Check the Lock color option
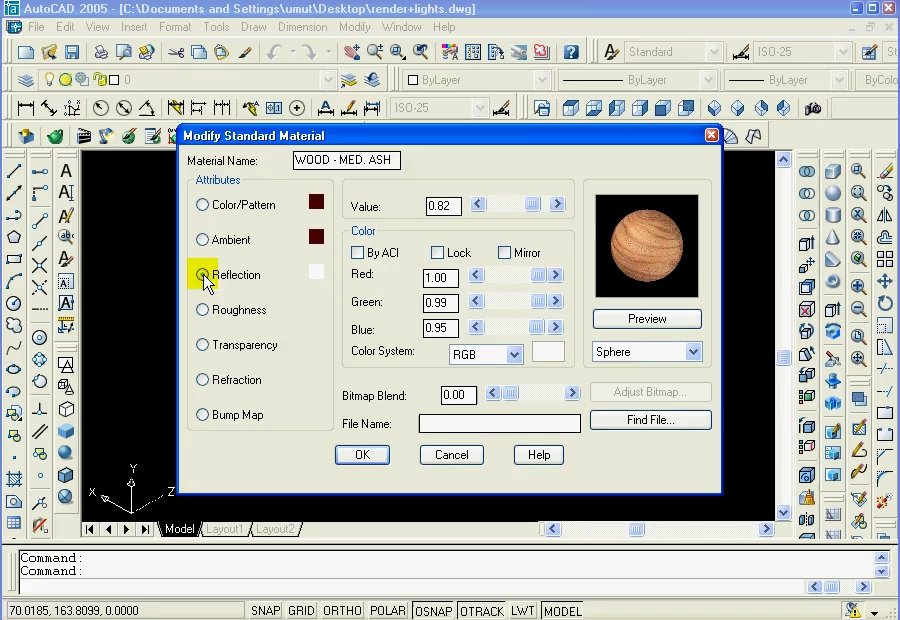The width and height of the screenshot is (900, 620). coord(437,253)
